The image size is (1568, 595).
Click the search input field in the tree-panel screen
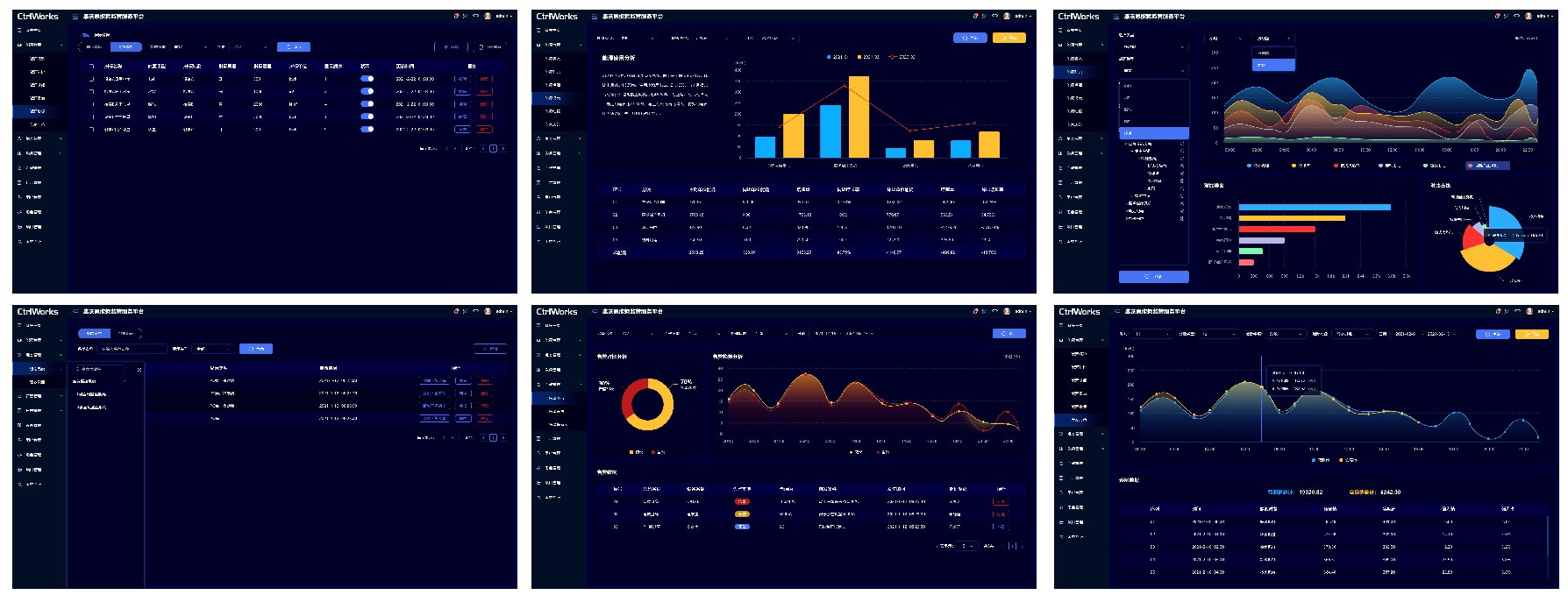(x=132, y=349)
